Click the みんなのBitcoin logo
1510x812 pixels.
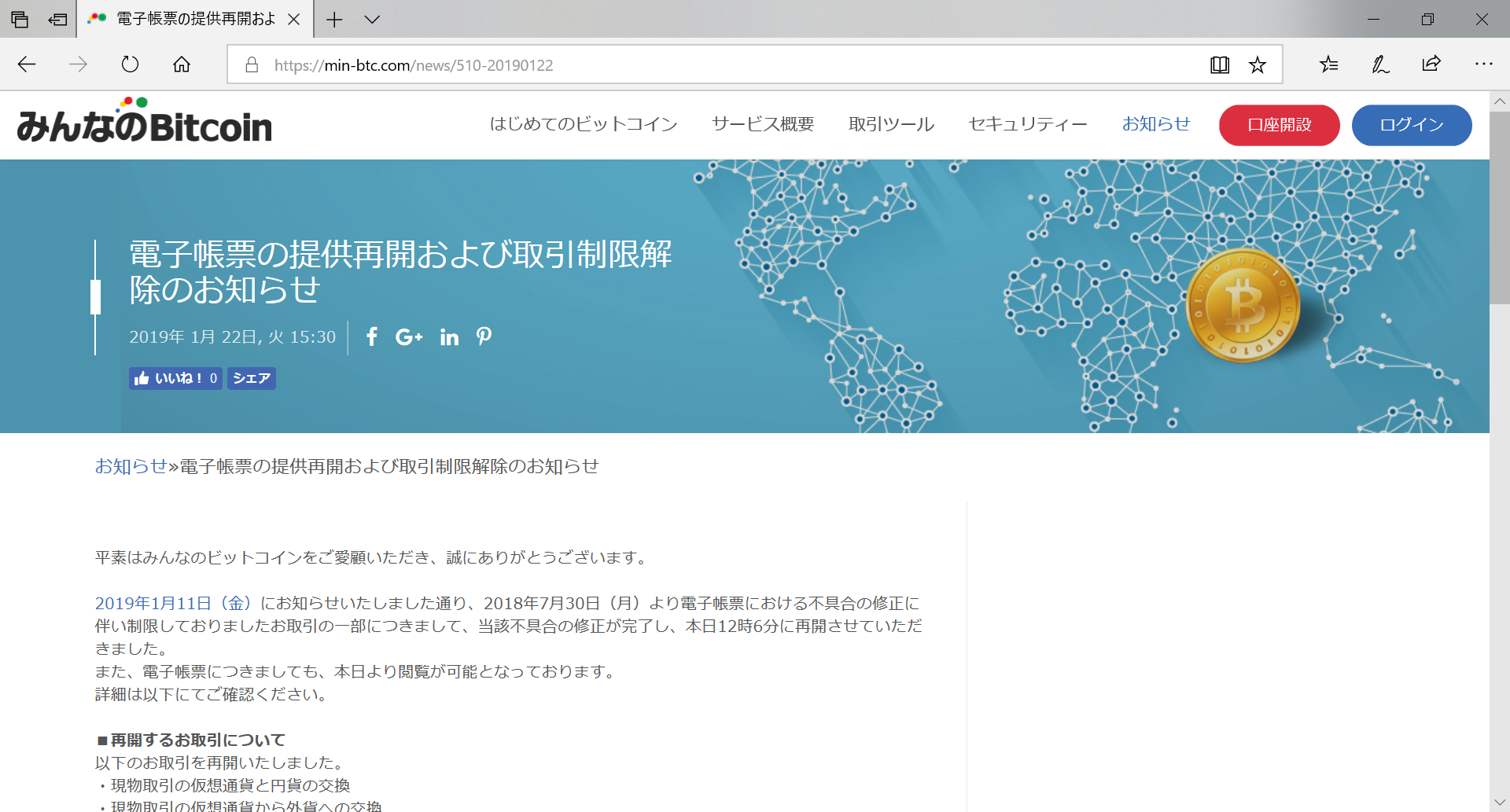[x=144, y=121]
